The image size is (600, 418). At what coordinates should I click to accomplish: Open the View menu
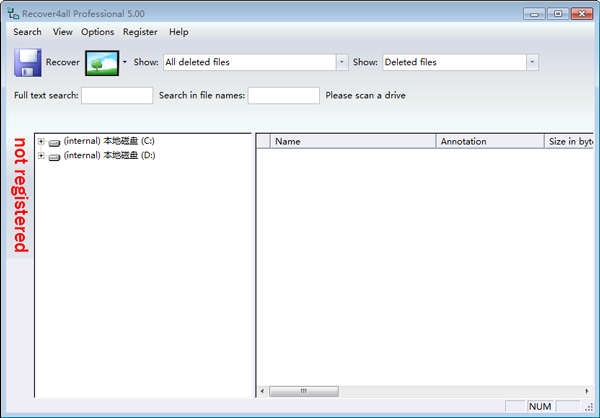click(x=62, y=32)
